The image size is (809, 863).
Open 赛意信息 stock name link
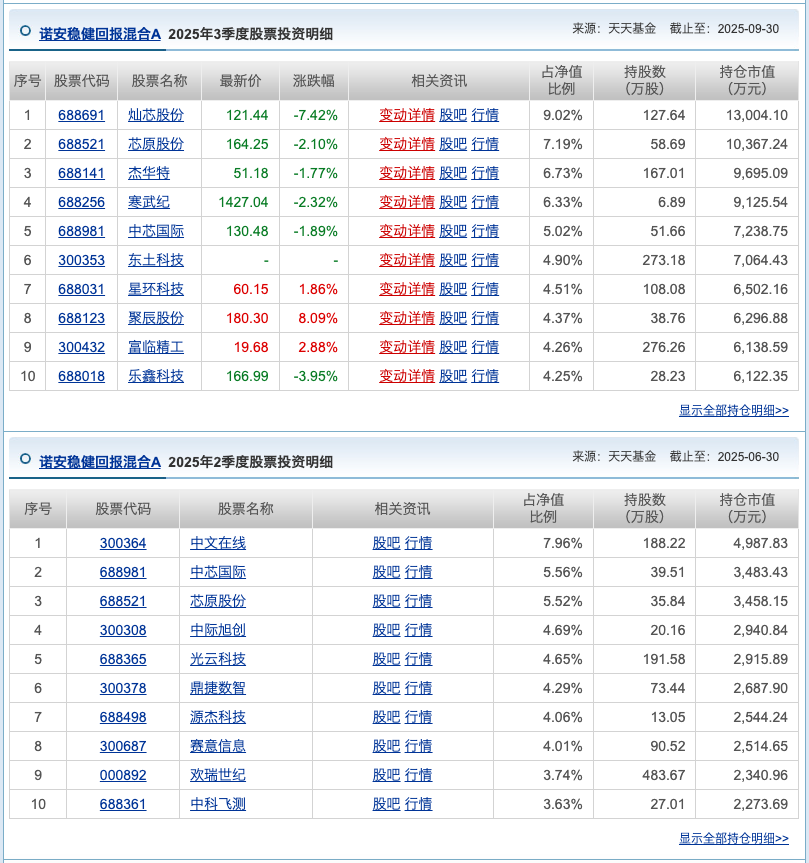[x=218, y=746]
